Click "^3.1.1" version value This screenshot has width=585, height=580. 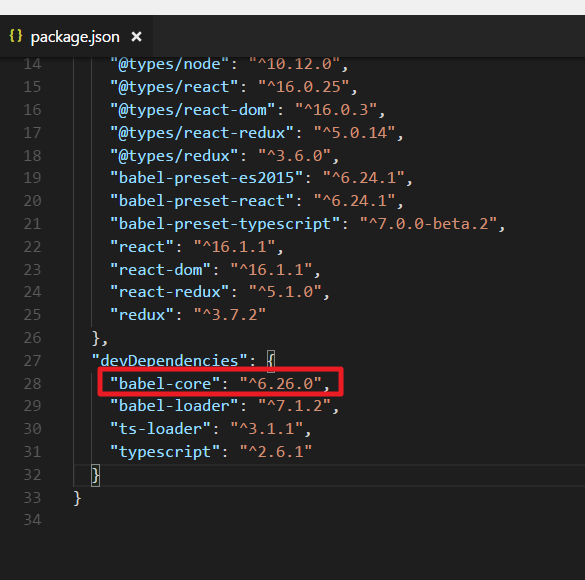click(267, 429)
